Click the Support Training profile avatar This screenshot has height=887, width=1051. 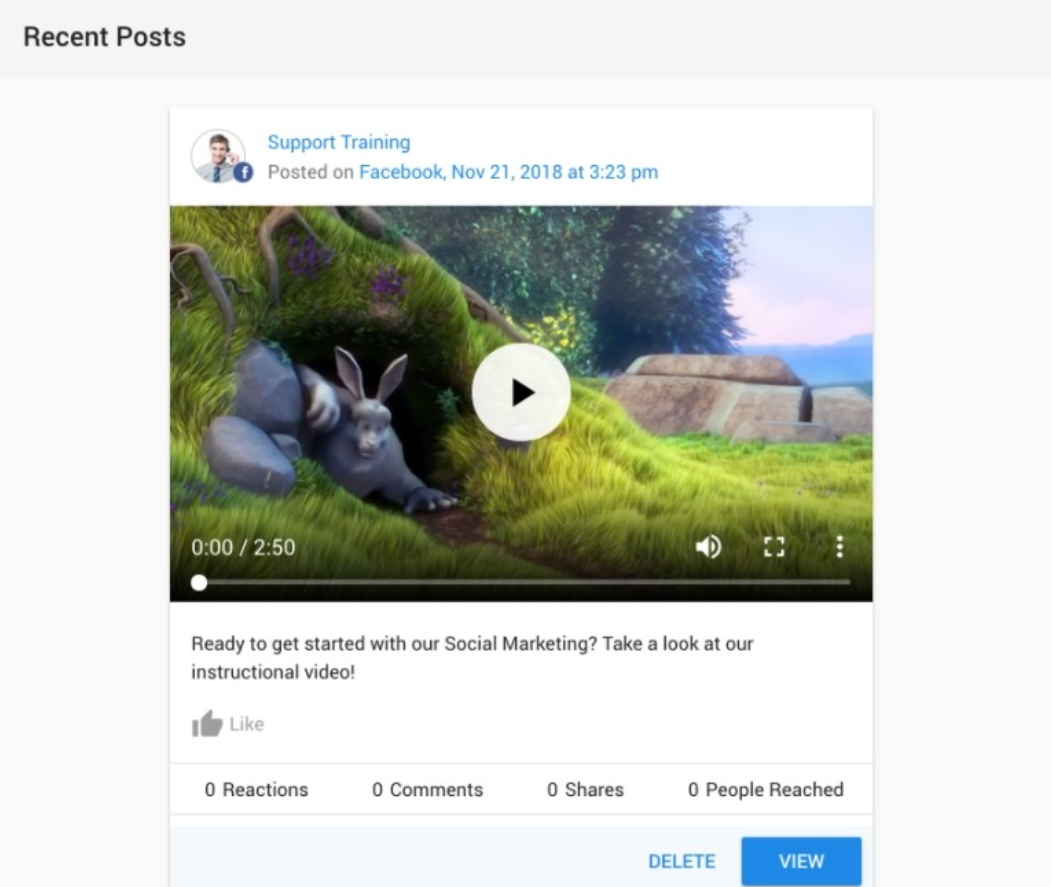218,156
